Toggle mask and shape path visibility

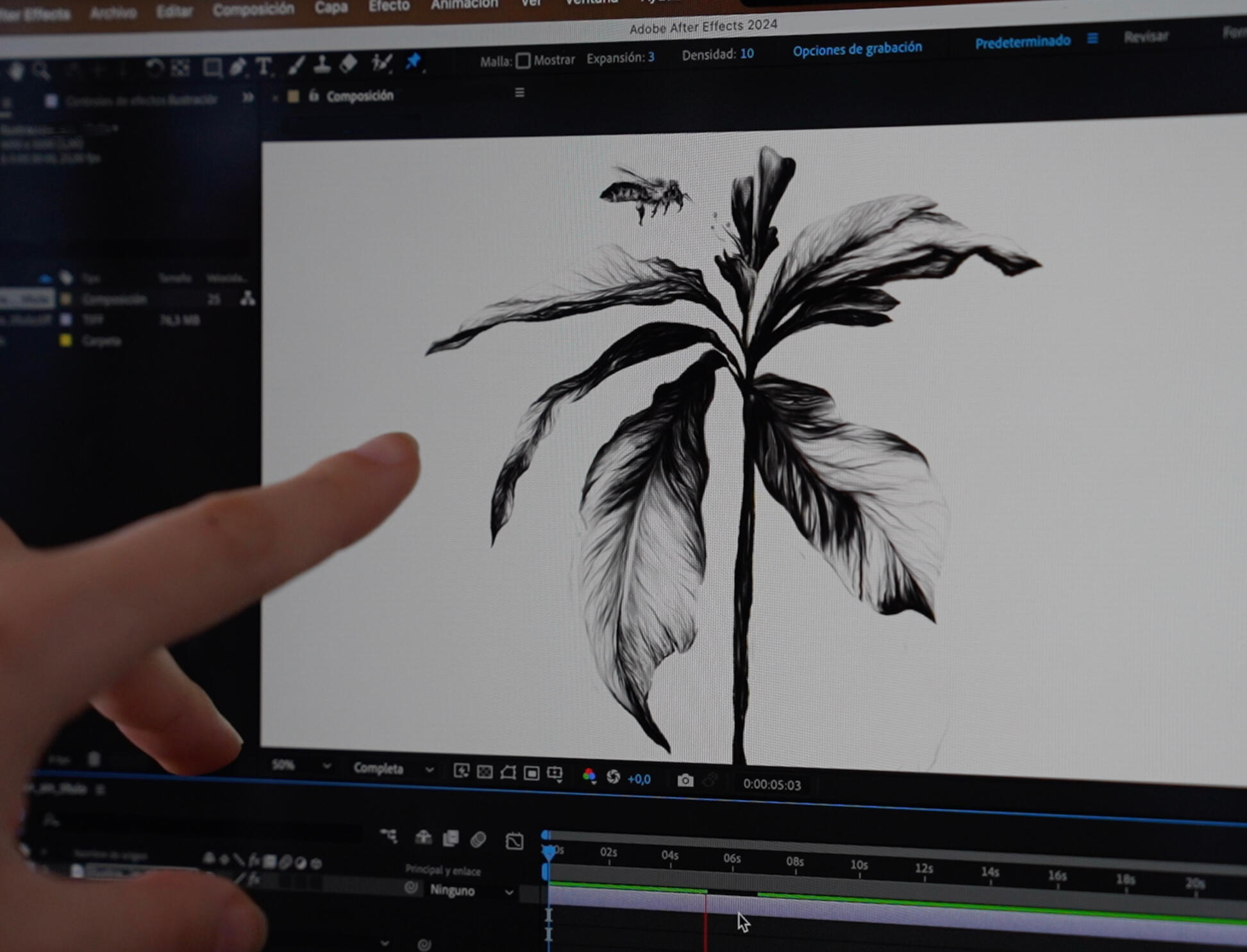coord(508,772)
